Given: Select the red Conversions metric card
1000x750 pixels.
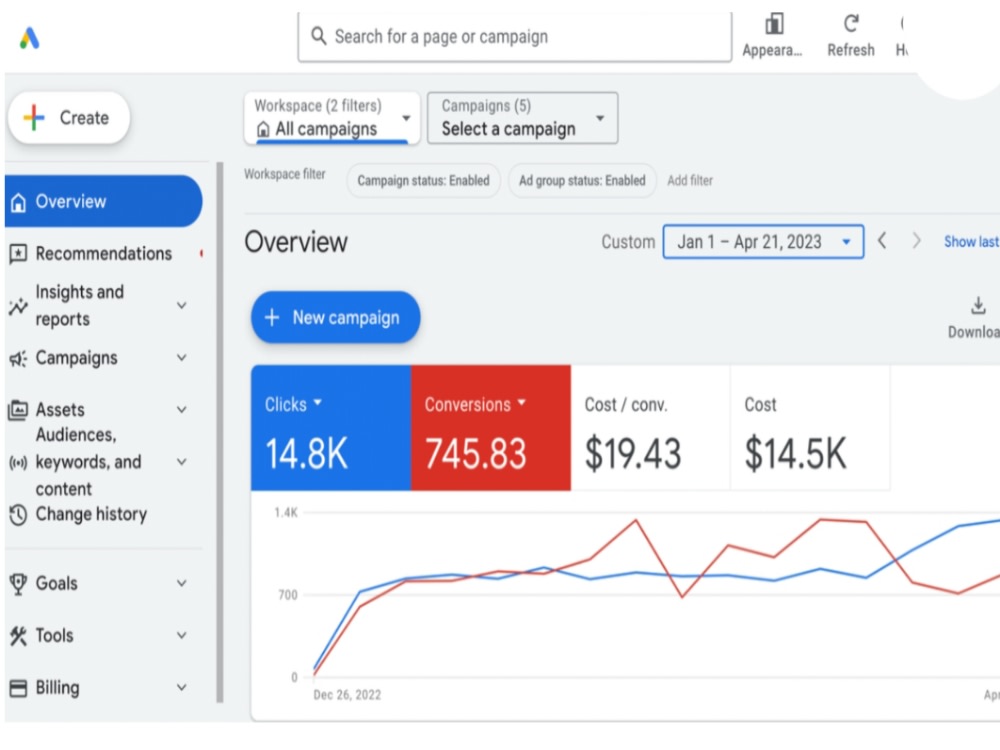Looking at the screenshot, I should pos(491,427).
